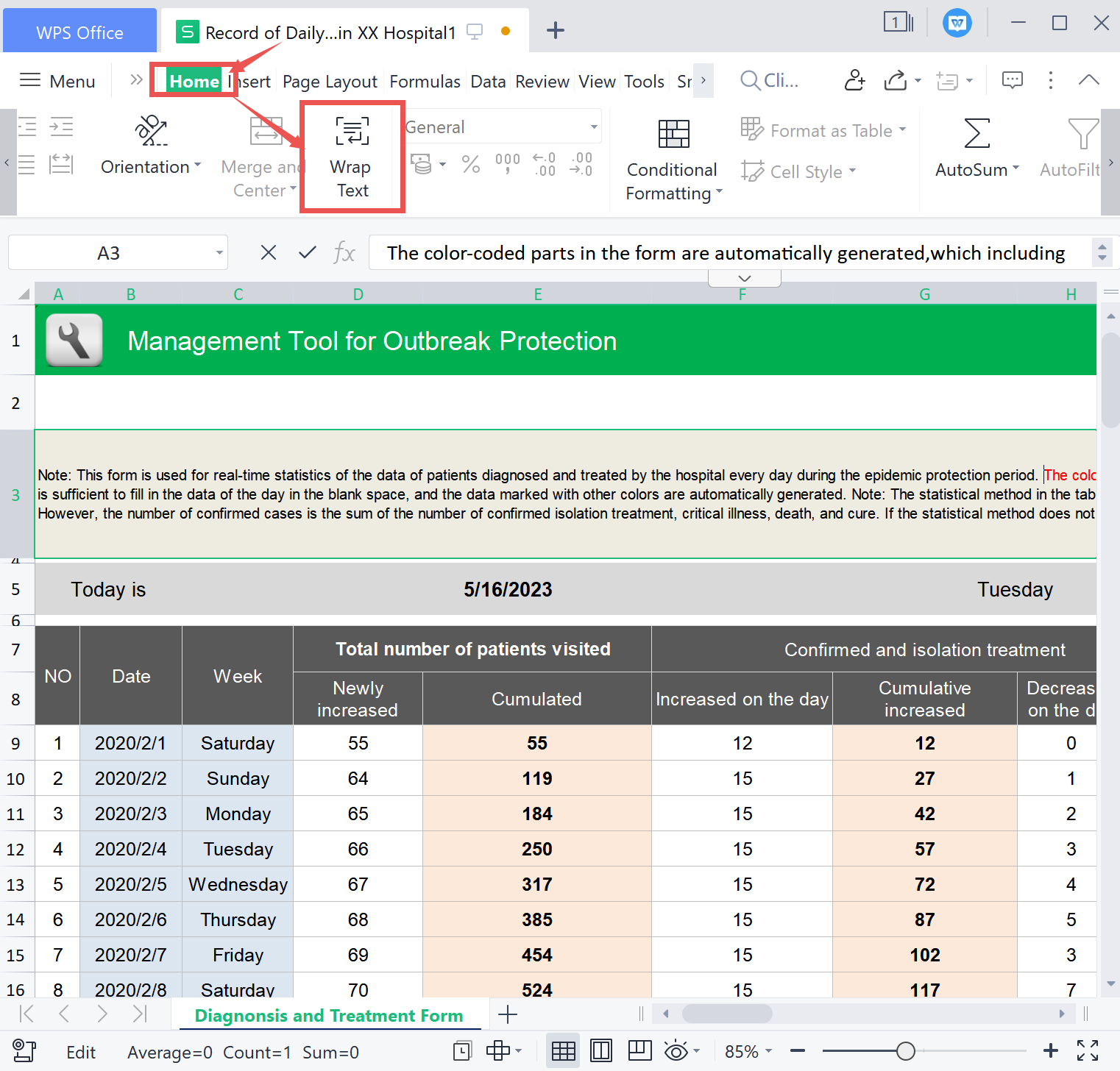Image resolution: width=1120 pixels, height=1071 pixels.
Task: Toggle Page Break Preview in status bar
Action: [x=639, y=1050]
